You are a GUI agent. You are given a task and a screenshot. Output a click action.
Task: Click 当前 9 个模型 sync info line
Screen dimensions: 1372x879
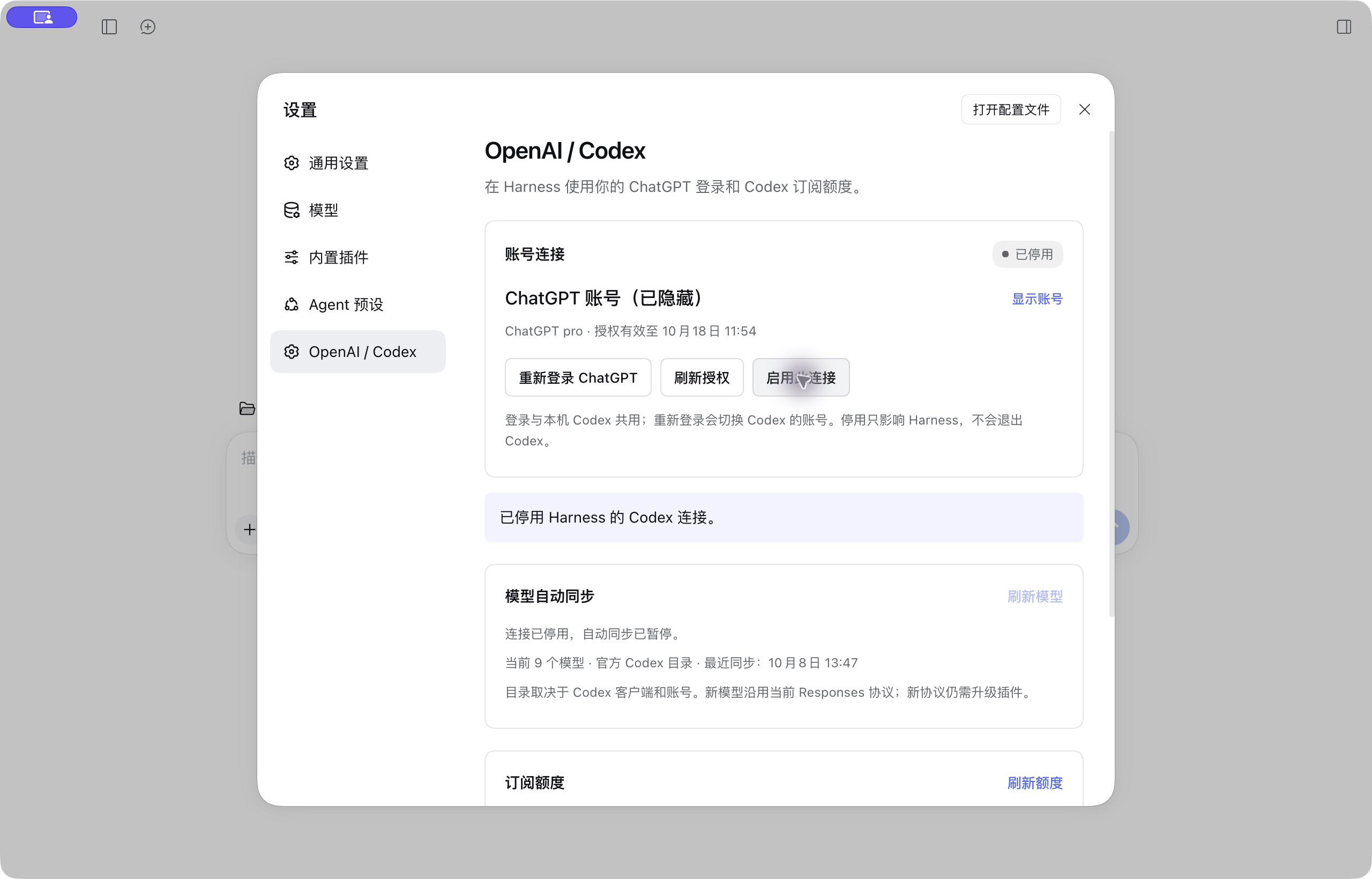point(681,662)
